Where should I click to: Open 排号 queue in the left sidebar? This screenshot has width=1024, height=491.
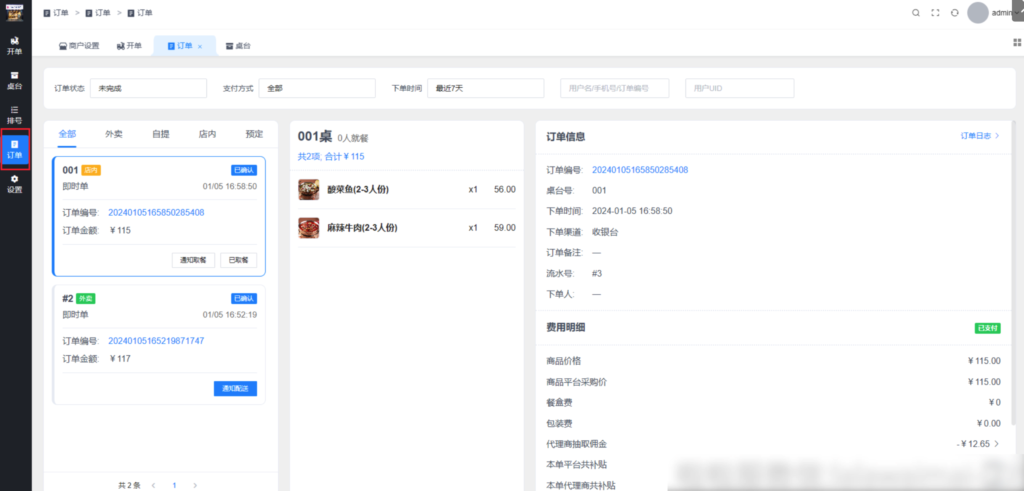coord(14,114)
